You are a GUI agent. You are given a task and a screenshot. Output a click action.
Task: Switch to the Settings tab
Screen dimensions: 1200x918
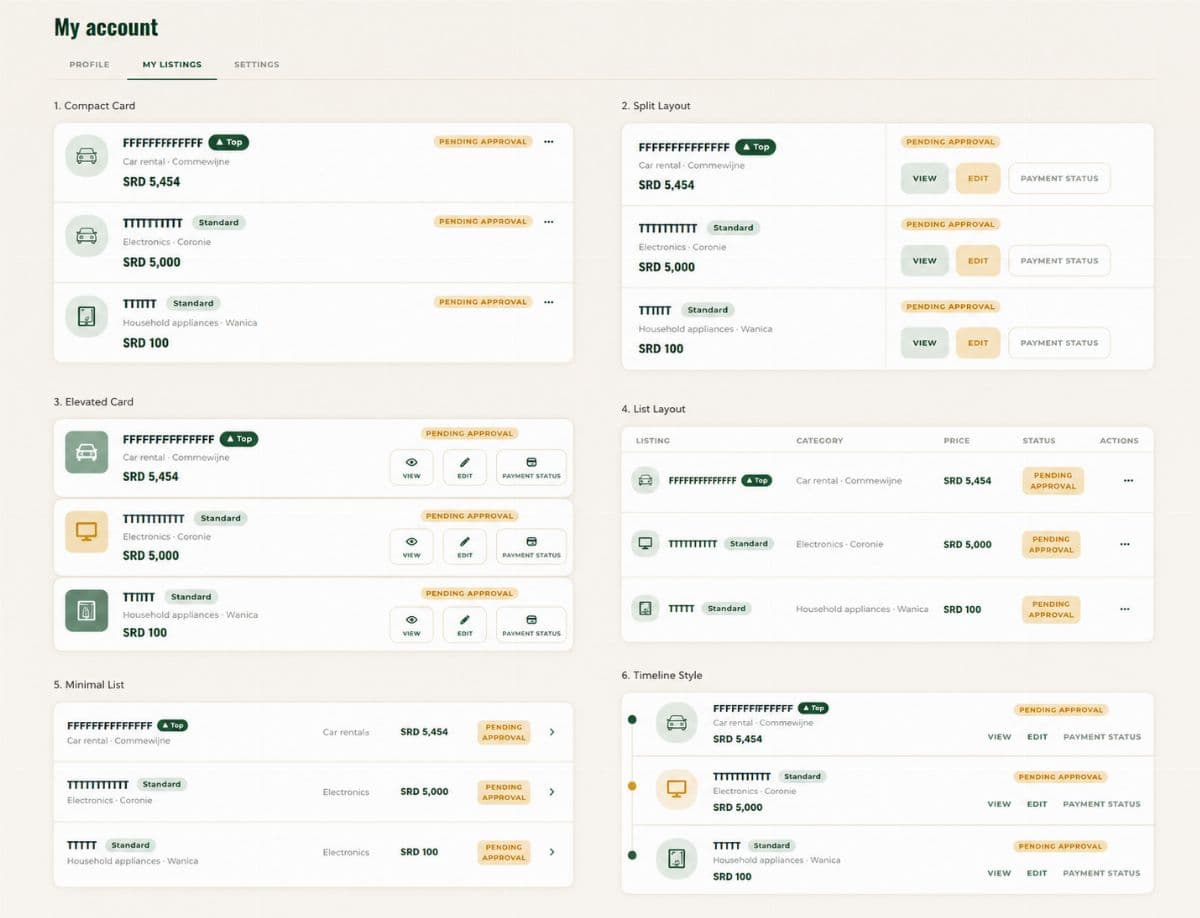pos(257,65)
